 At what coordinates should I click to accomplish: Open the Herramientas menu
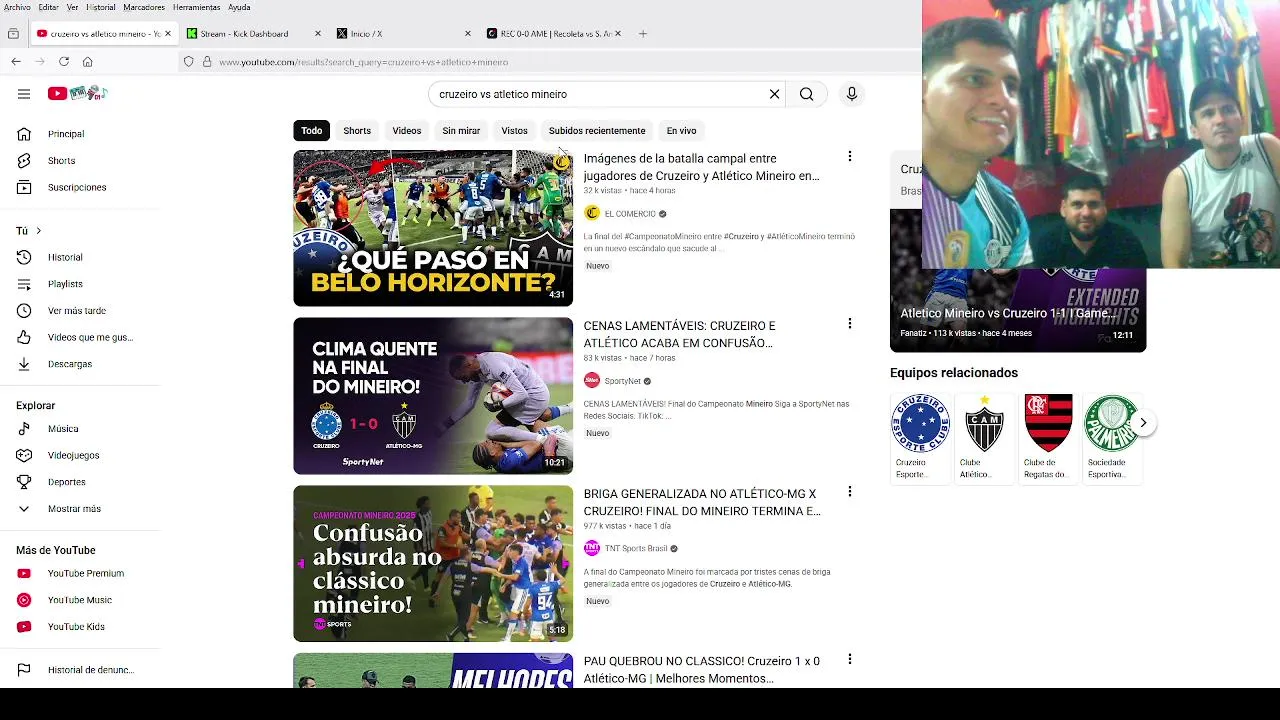tap(196, 7)
